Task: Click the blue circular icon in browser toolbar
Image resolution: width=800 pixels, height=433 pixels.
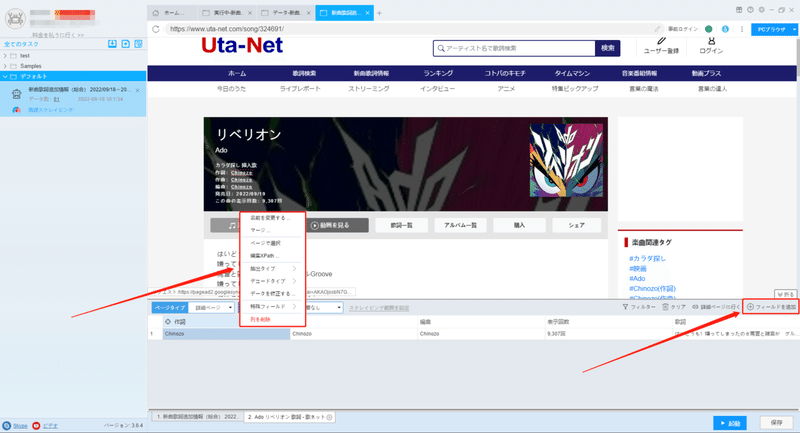Action: click(725, 29)
